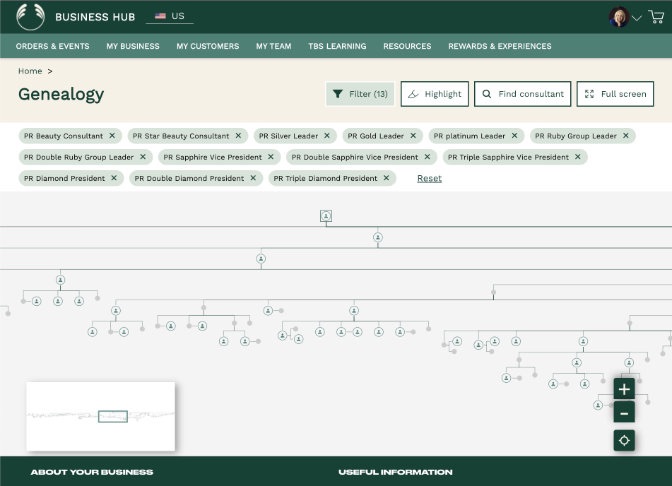Open the Orders & Events menu
Viewport: 672px width, 486px height.
(53, 46)
